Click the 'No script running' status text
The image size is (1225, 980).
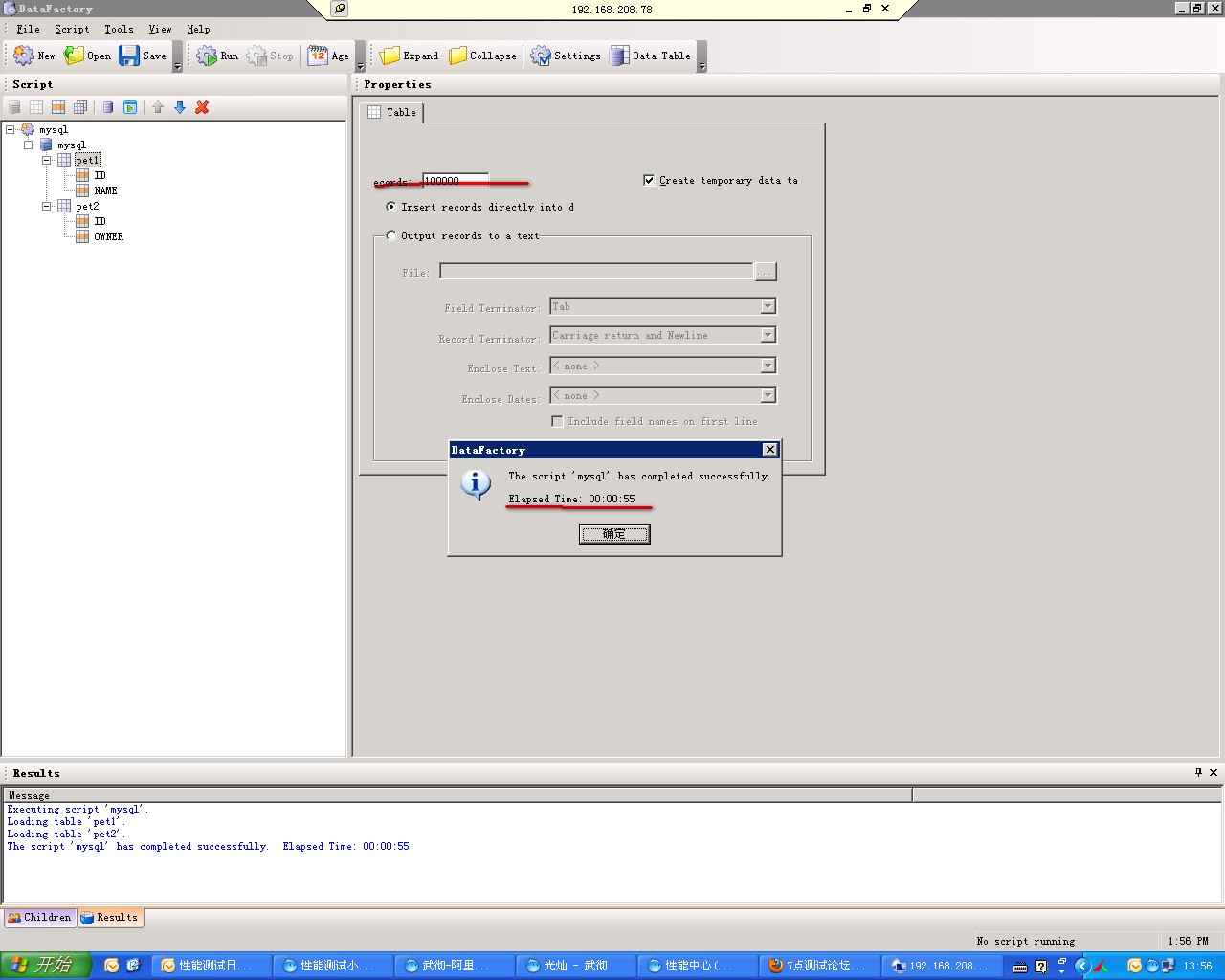point(1025,941)
